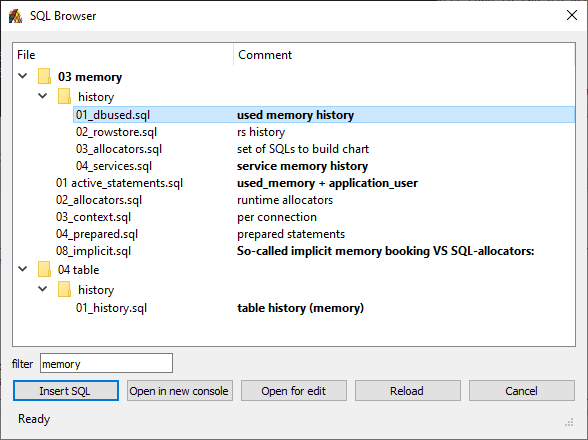Screen dimensions: 588x440
Task: Click the 04 table folder label
Action: tap(78, 270)
